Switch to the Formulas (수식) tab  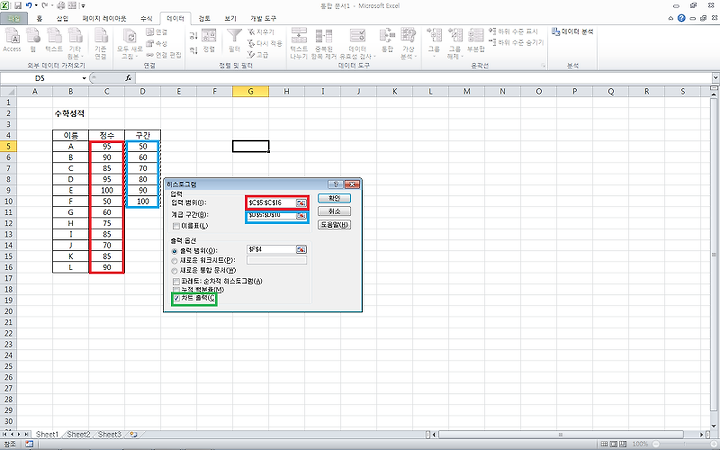[x=146, y=18]
